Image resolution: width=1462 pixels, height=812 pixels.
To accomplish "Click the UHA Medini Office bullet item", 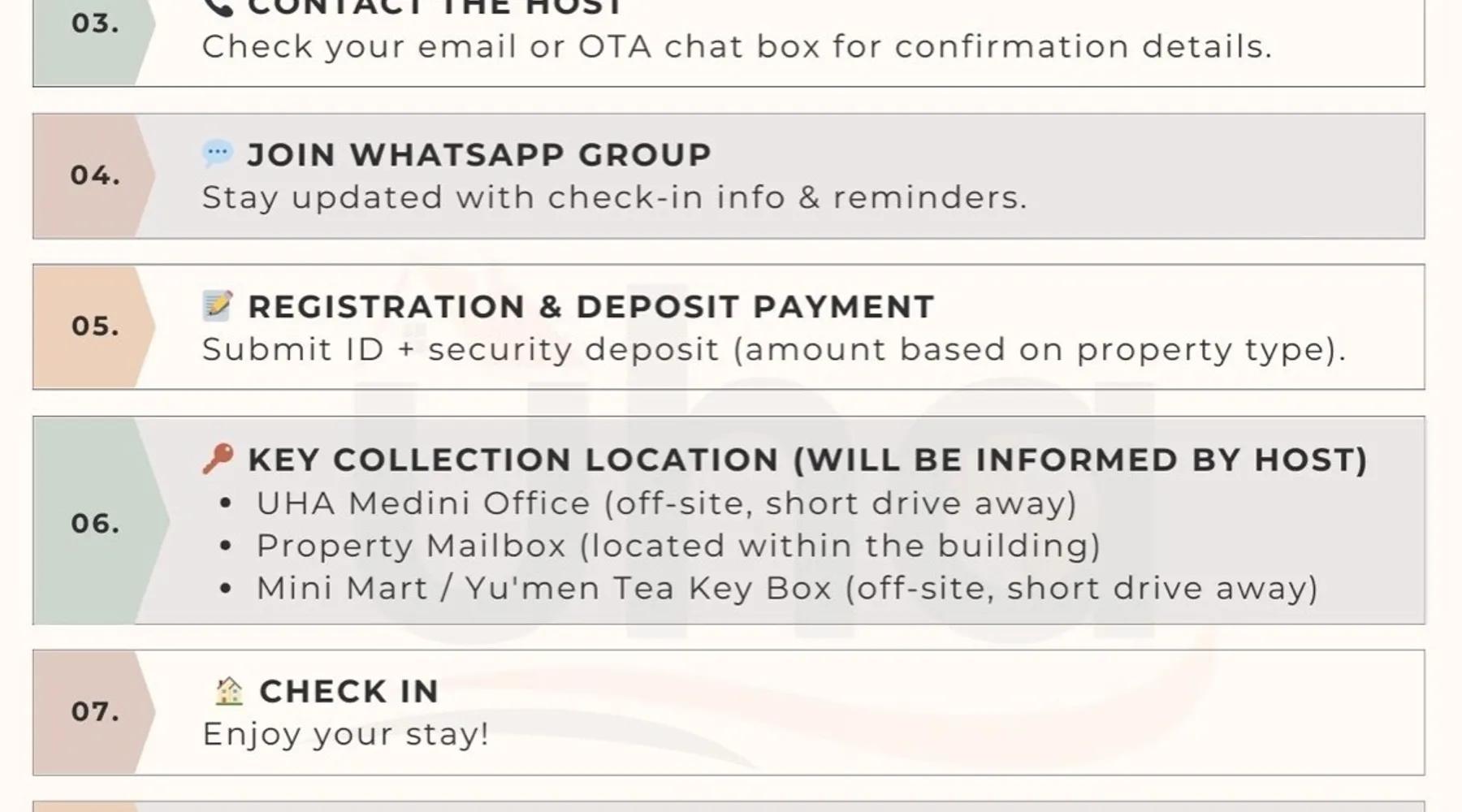I will [666, 503].
